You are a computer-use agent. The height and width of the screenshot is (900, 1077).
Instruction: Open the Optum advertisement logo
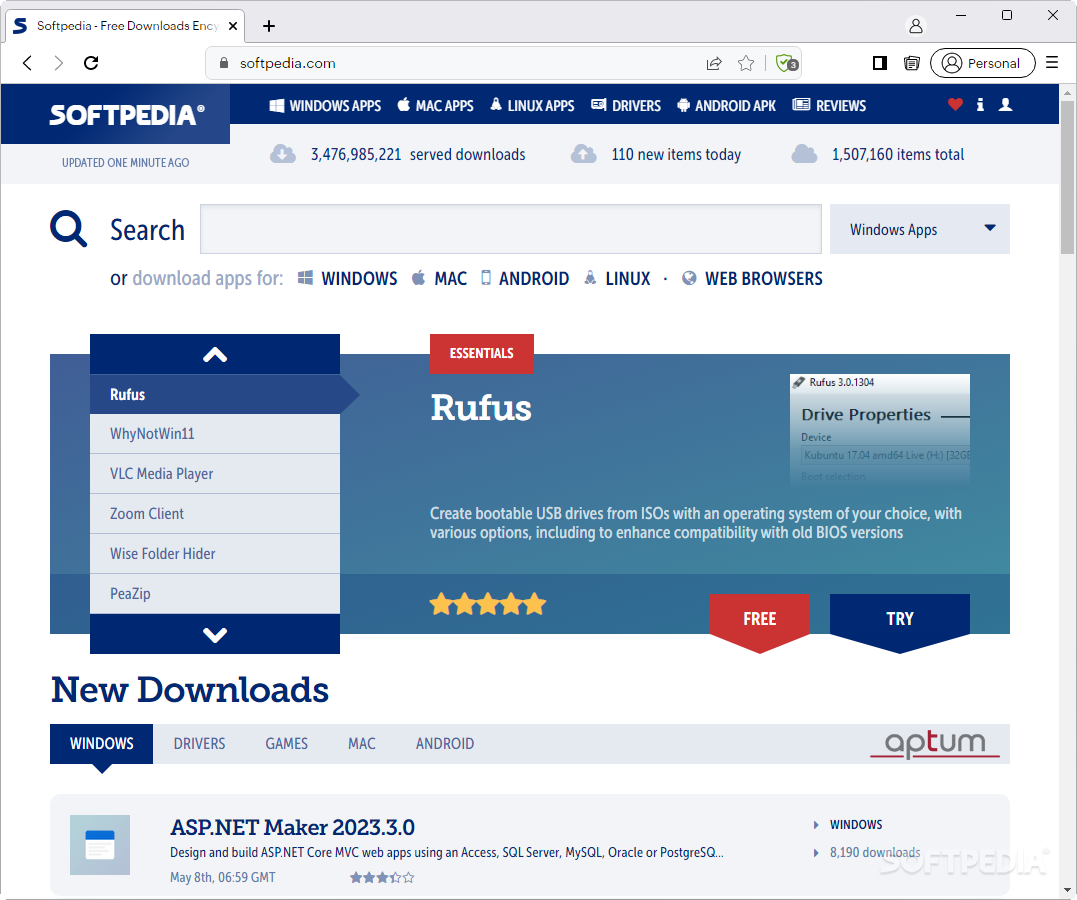tap(935, 743)
